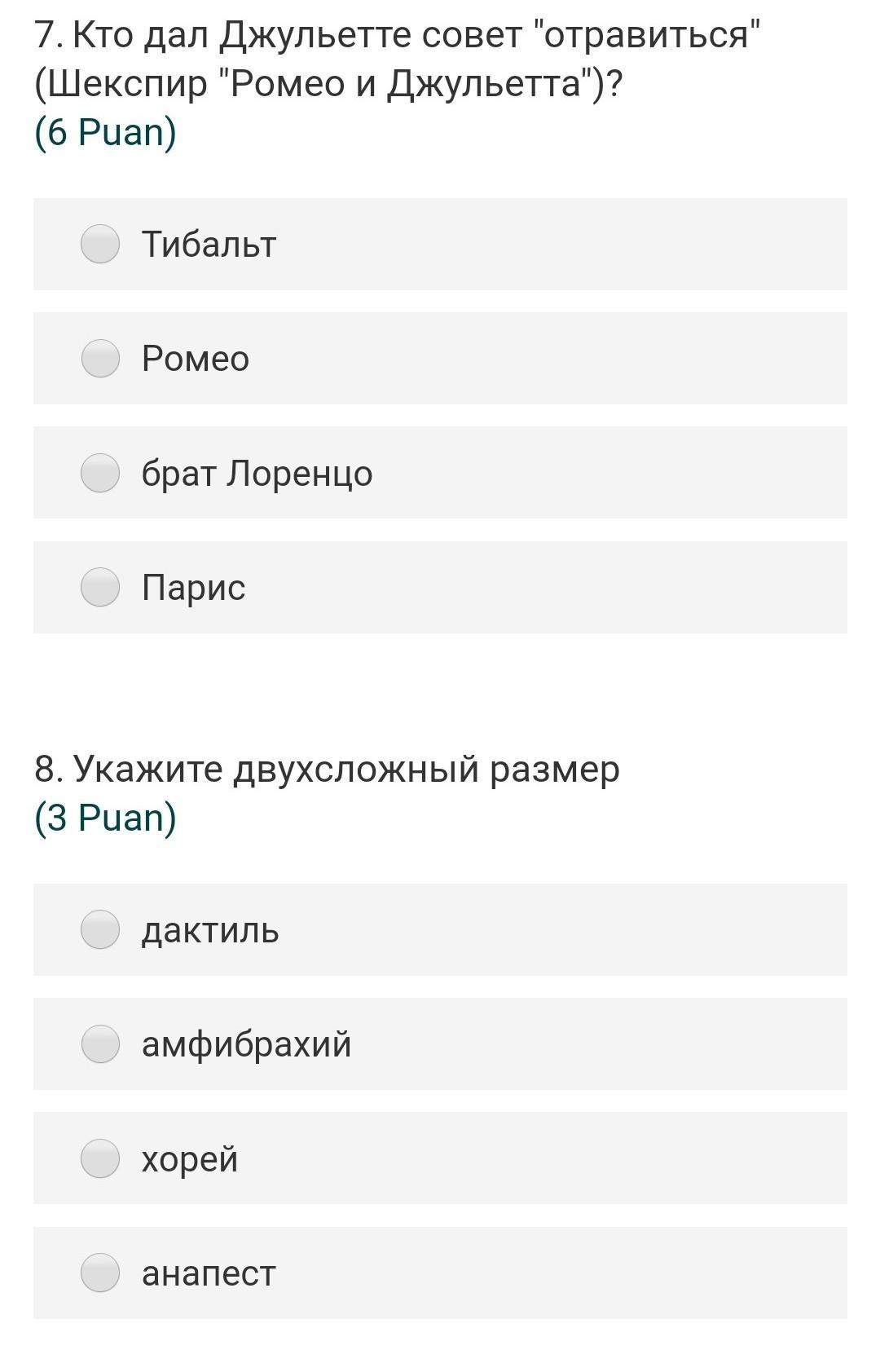Choose the амфибрахий radio button

tap(100, 1044)
